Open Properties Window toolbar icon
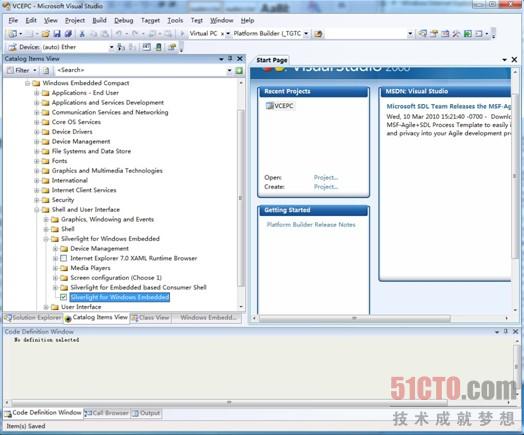Screen dimensions: 524x435 pyautogui.click(x=434, y=34)
